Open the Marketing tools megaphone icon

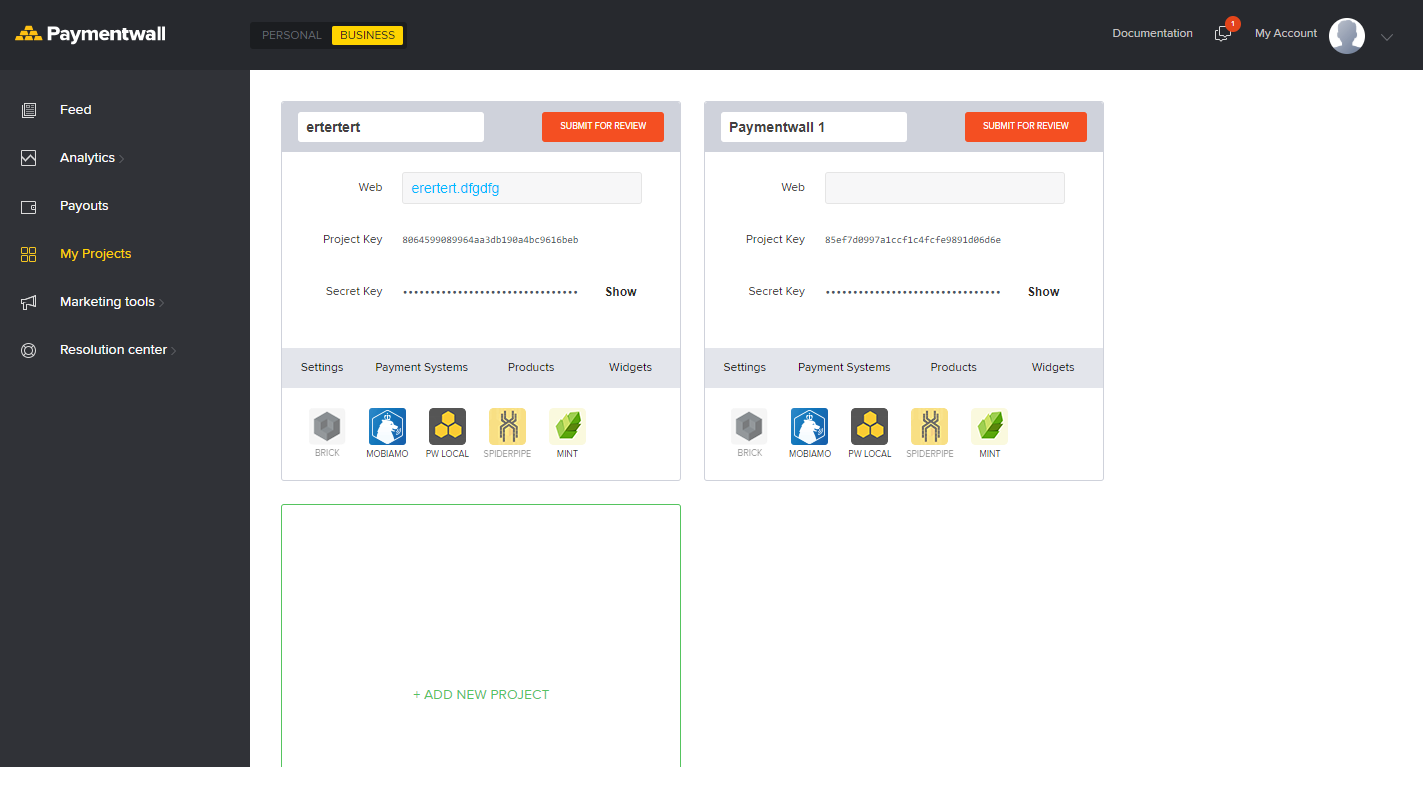click(x=28, y=301)
